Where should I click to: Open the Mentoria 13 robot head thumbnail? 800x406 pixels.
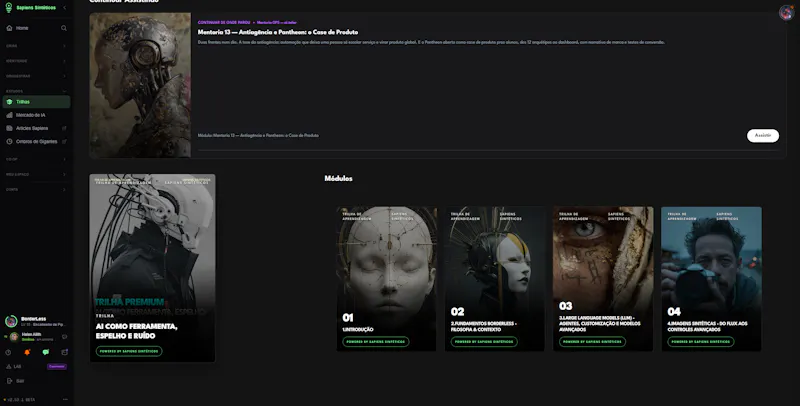(140, 85)
